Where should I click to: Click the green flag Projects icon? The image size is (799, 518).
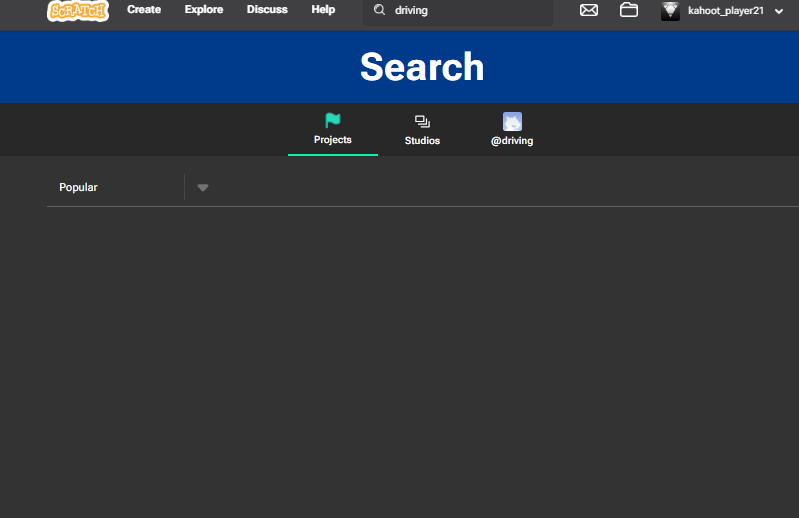[333, 121]
